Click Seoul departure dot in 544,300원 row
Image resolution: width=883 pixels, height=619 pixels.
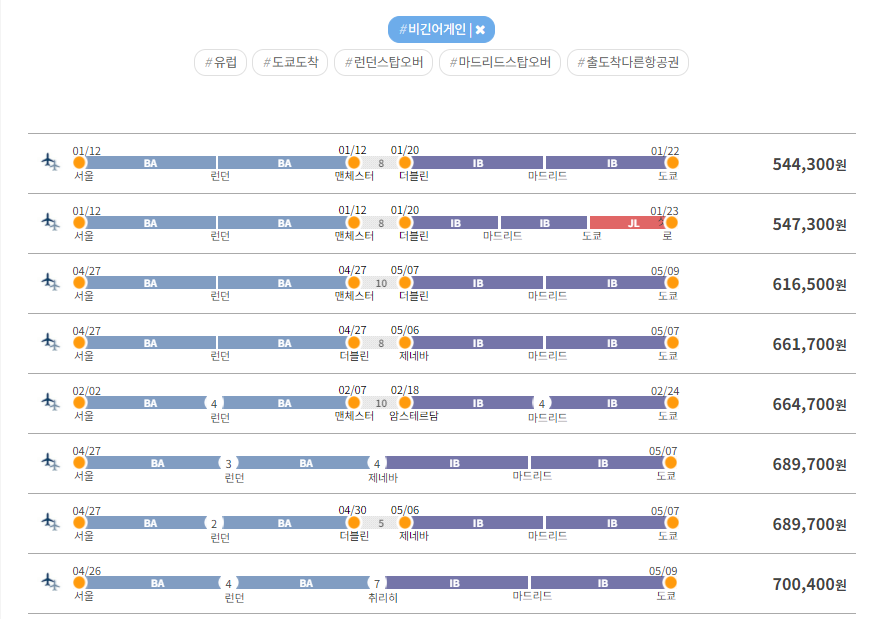click(79, 163)
